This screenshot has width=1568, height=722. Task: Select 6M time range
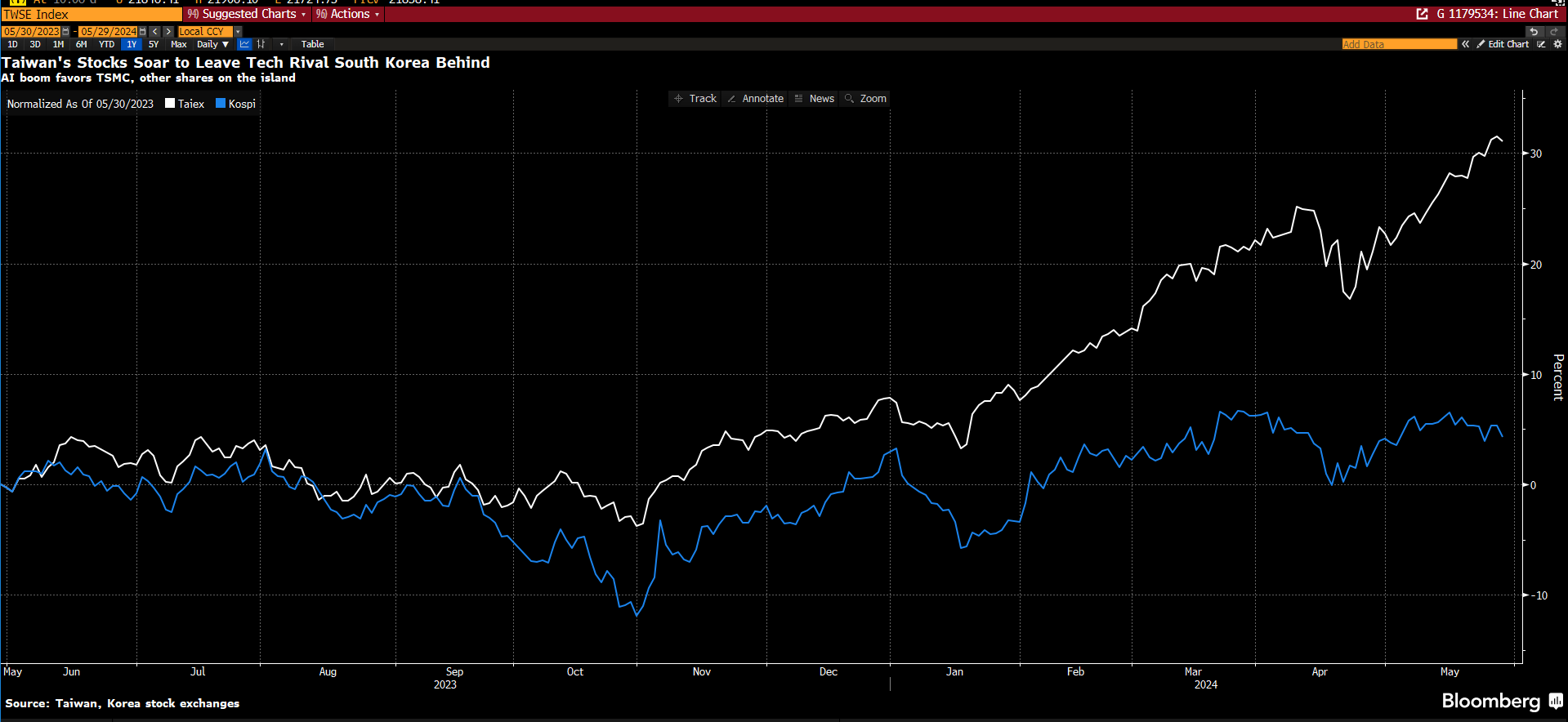tap(81, 44)
